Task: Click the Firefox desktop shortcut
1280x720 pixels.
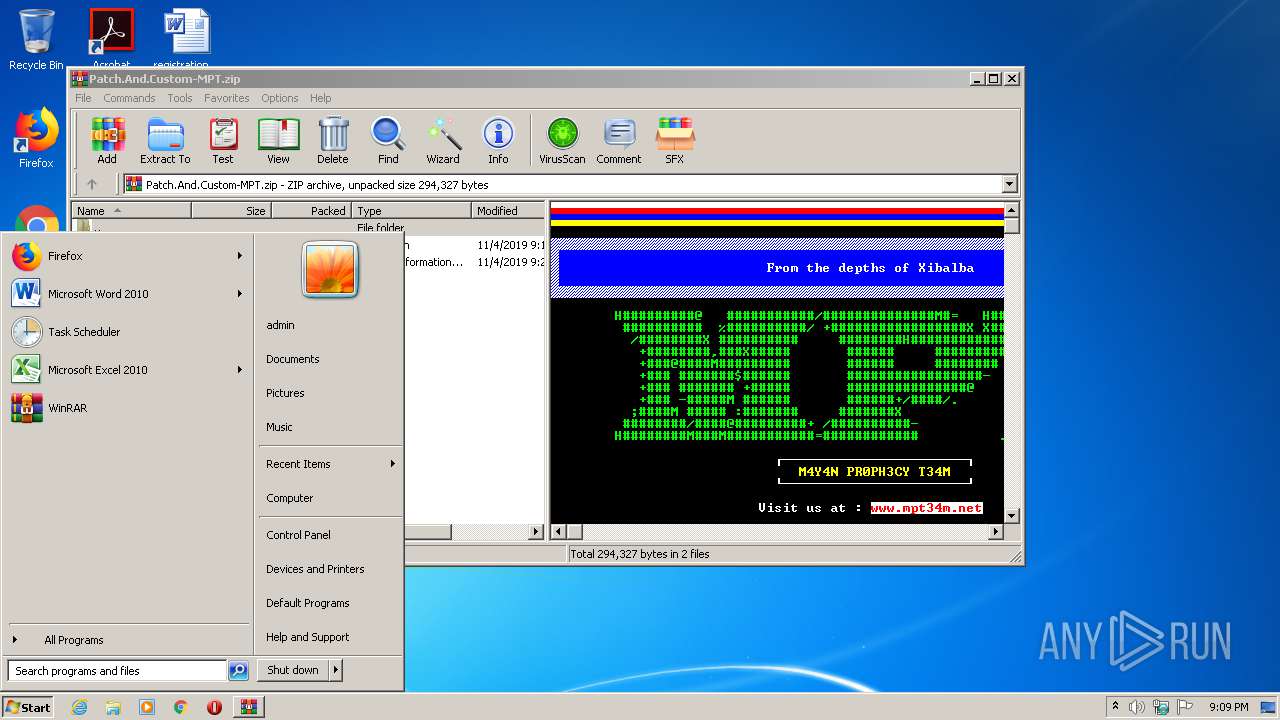Action: click(x=36, y=138)
